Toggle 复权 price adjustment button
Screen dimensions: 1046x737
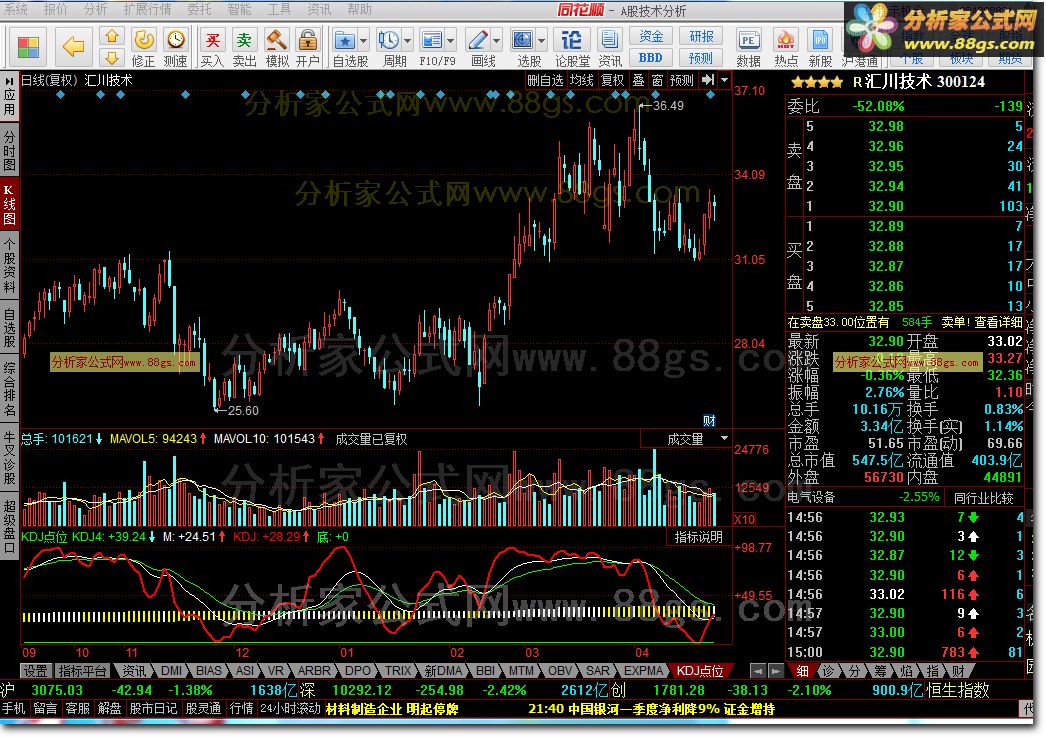tap(612, 80)
